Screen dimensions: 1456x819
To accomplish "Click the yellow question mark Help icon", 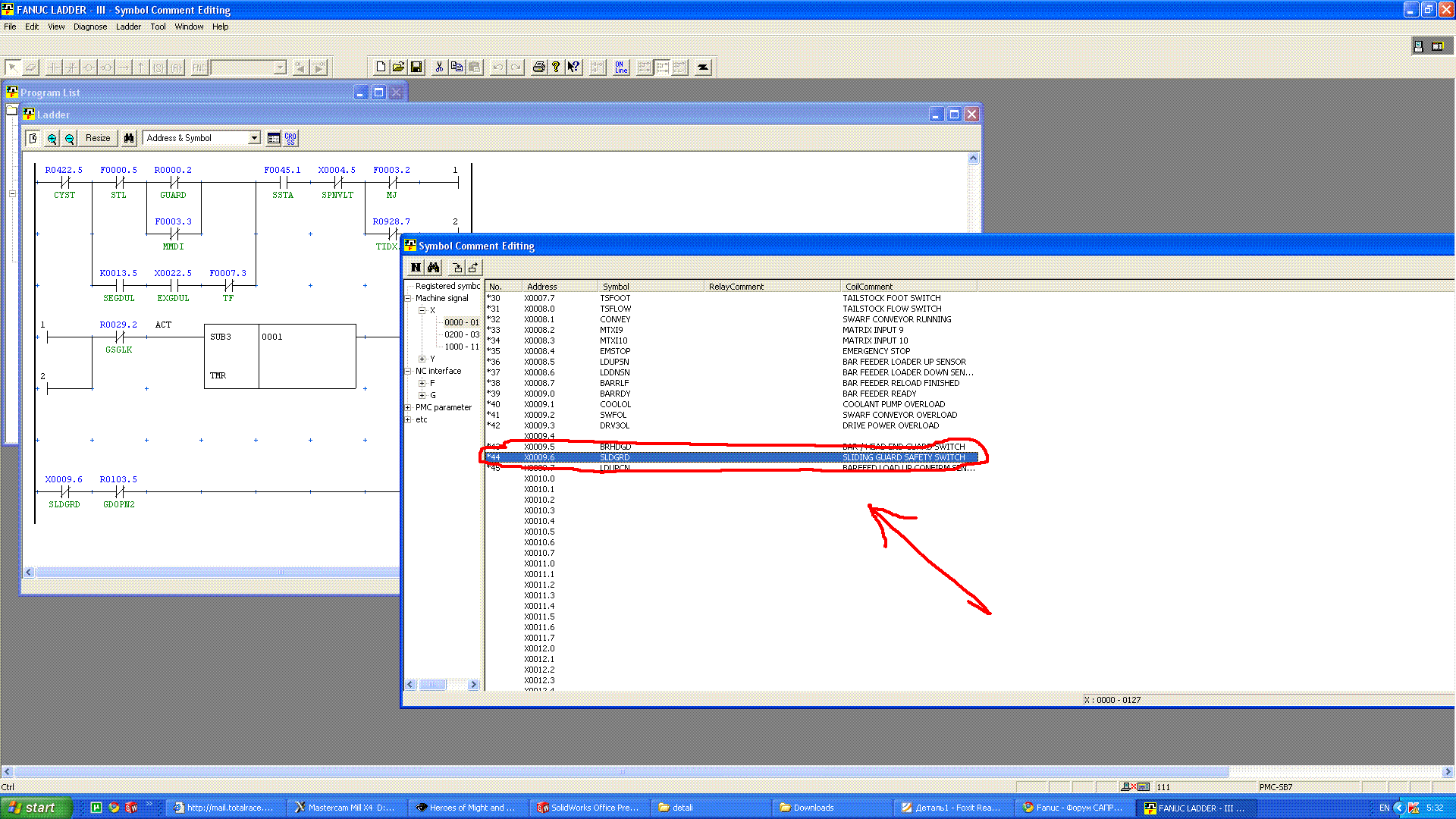I will (556, 67).
